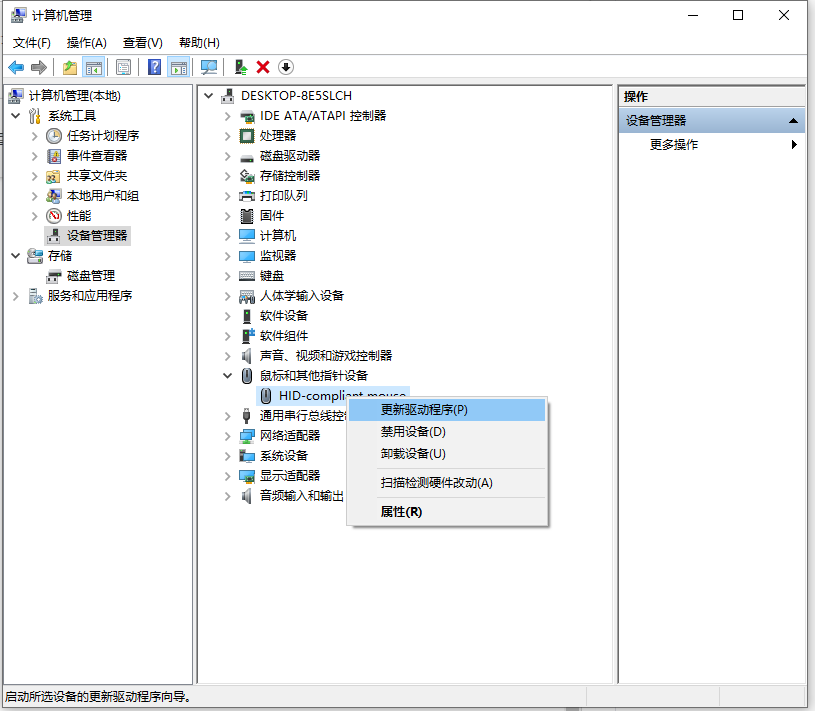This screenshot has height=711, width=815.
Task: Collapse the 设备管理器 actions section header
Action: coord(794,121)
